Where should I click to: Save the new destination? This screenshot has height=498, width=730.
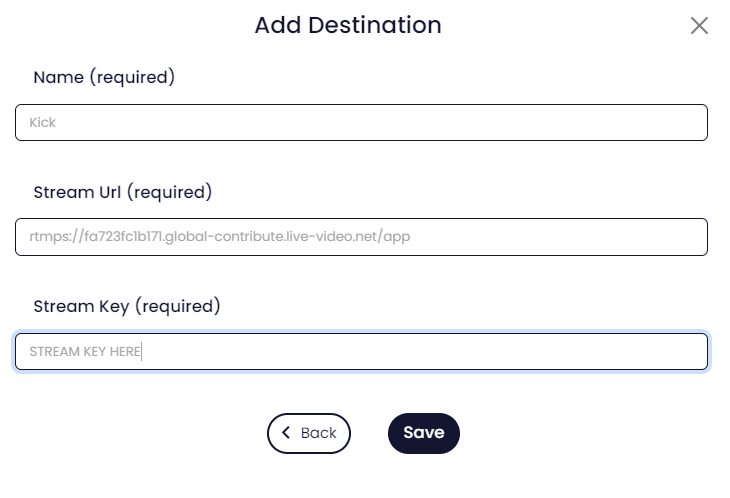423,433
